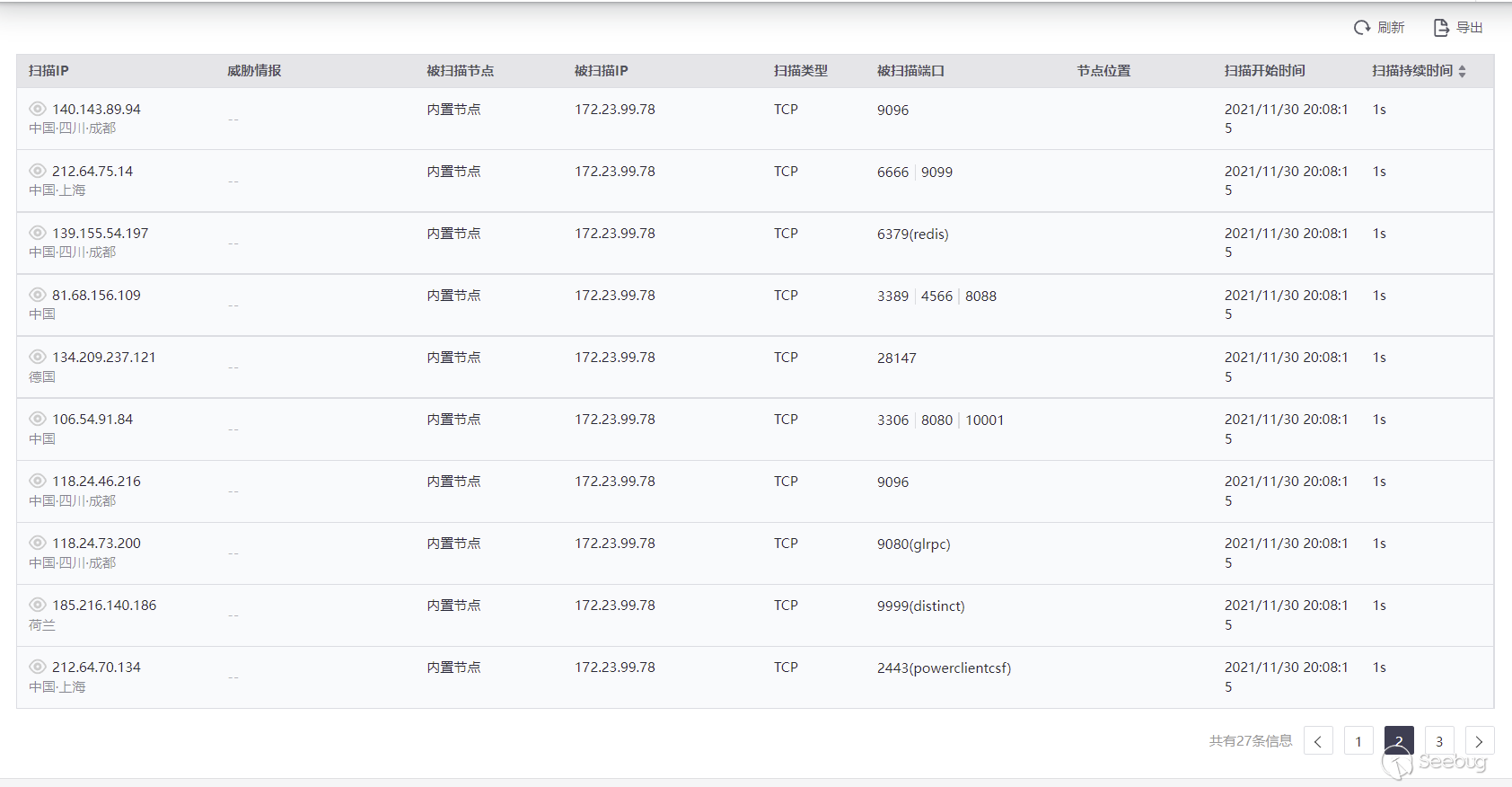The height and width of the screenshot is (787, 1512).
Task: Open scanner IP 212.64.70.134 link
Action: [96, 667]
